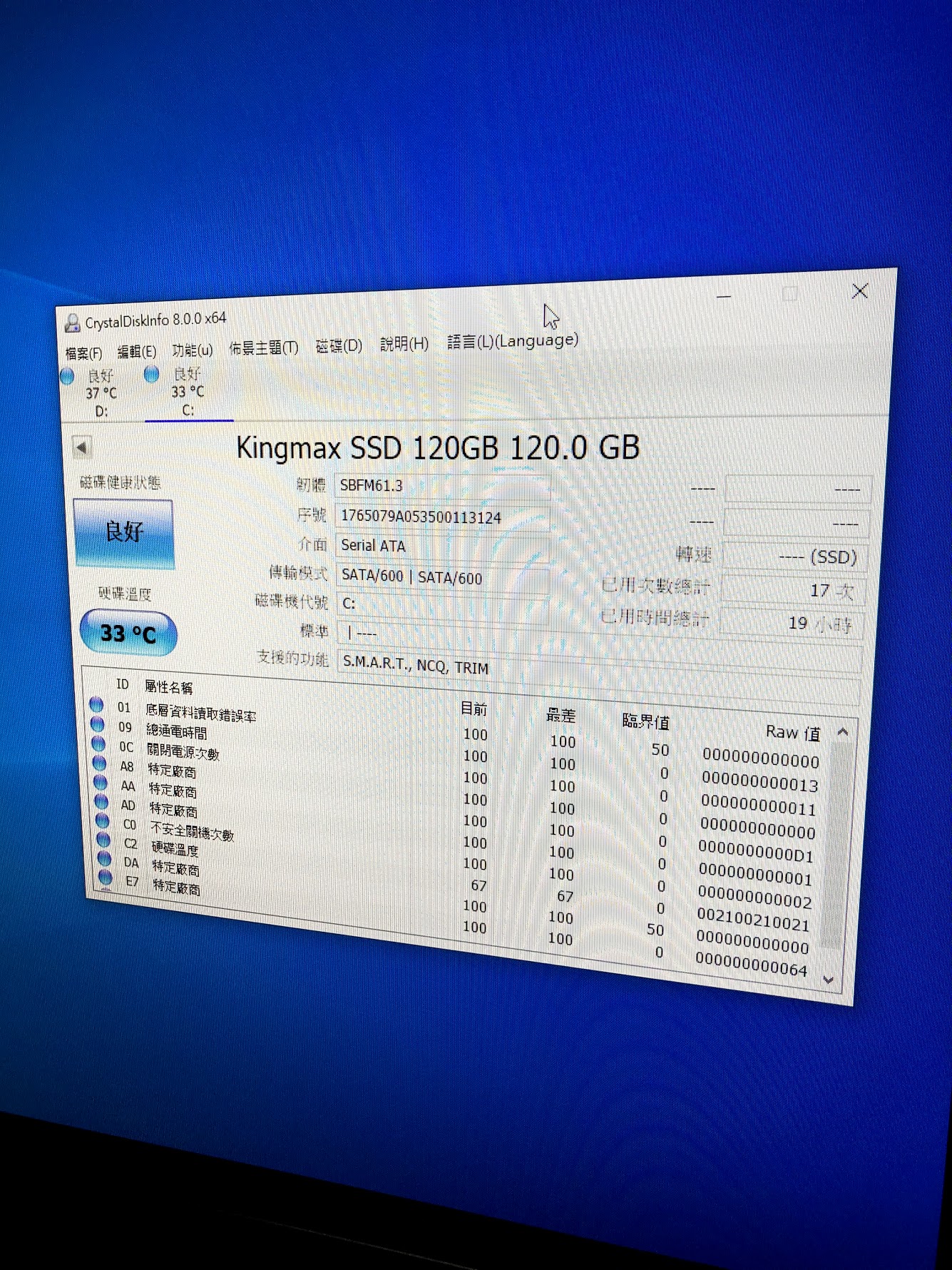Click the attribute list vertical scrollbar thumb
The image size is (952, 1270).
836,847
